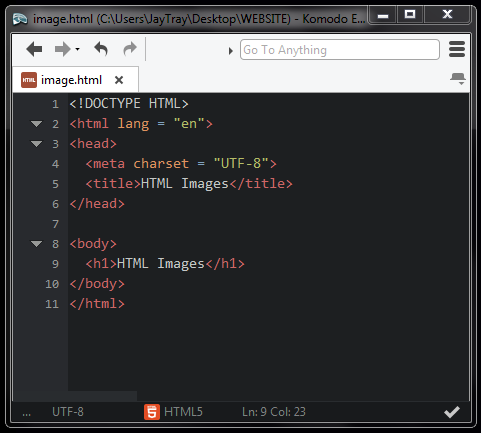Click the ellipsis in the status bar
The height and width of the screenshot is (433, 481).
coord(26,414)
